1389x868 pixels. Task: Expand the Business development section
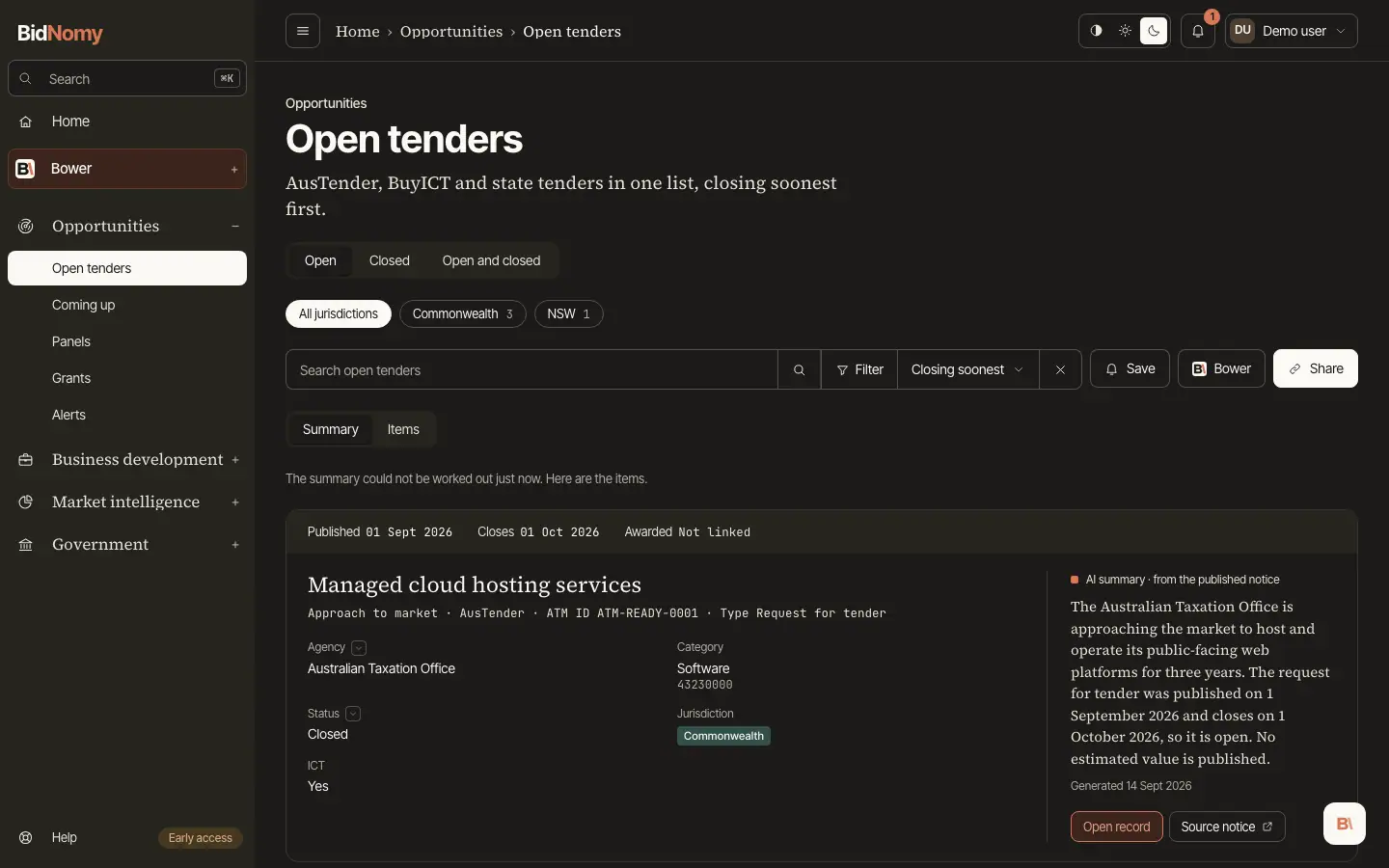coord(127,459)
